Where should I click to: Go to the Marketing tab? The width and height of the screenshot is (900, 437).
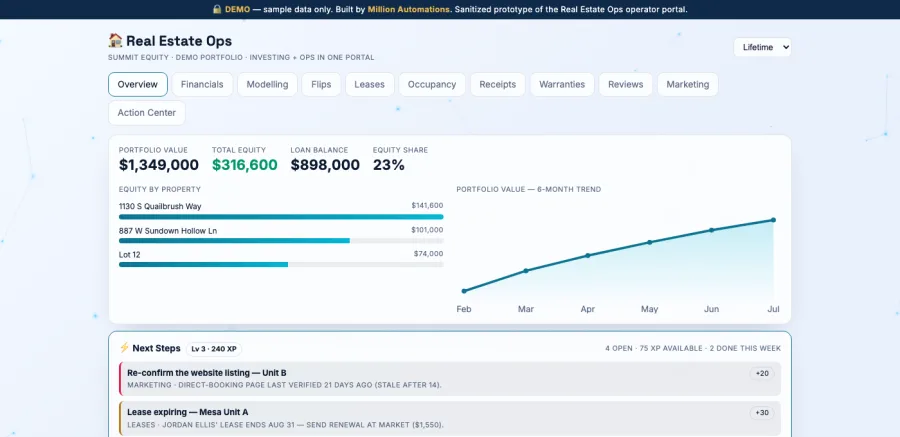[688, 84]
